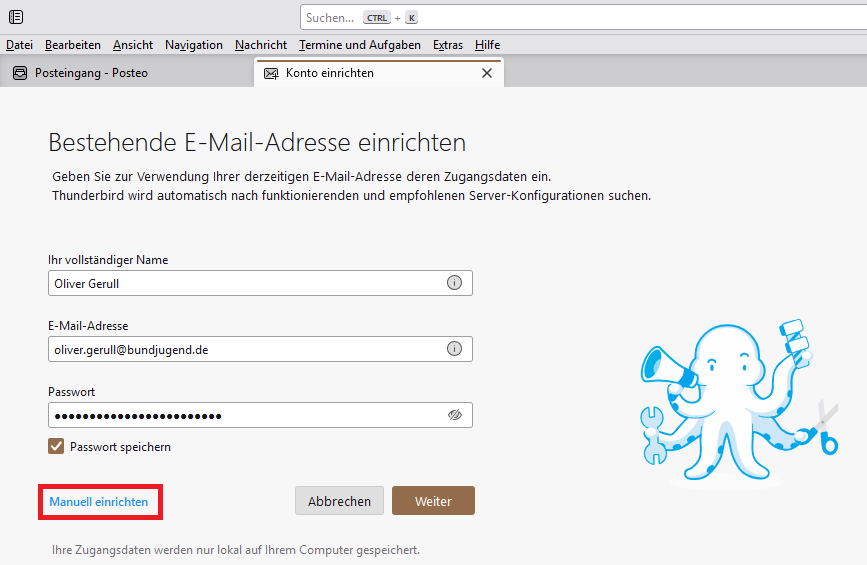
Task: Open the Datei menu
Action: tap(19, 45)
